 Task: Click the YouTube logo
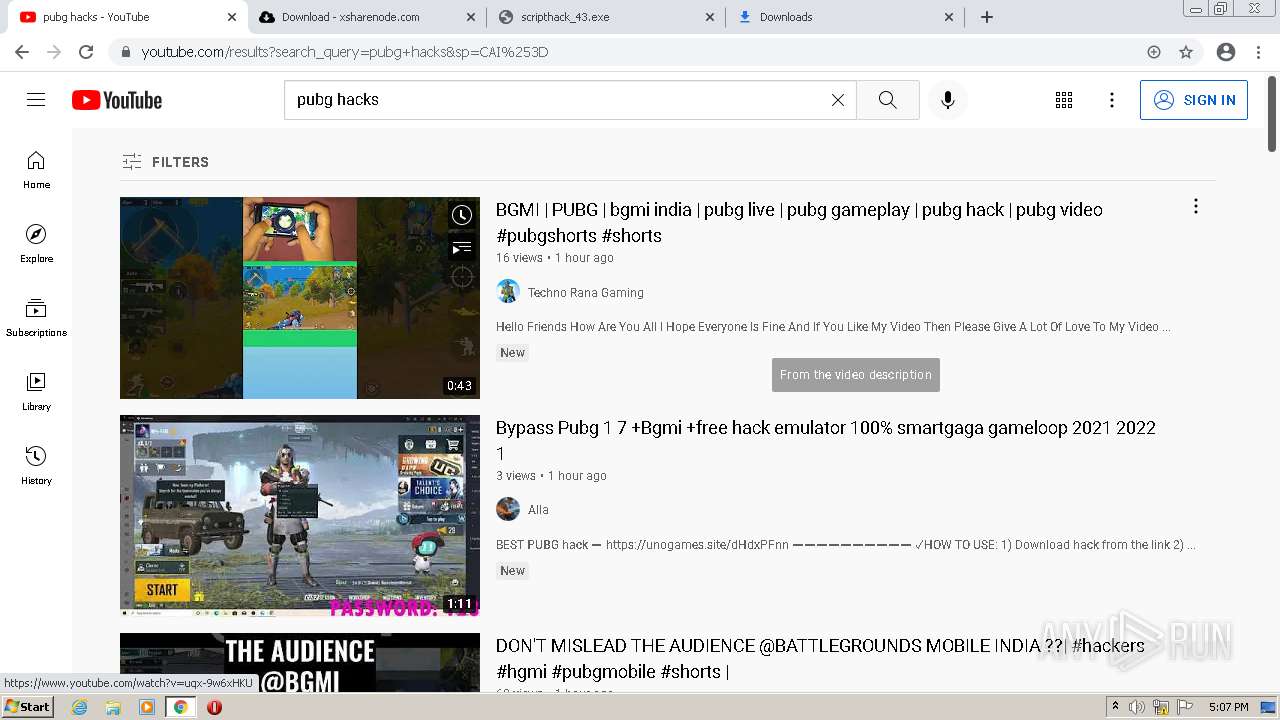(117, 100)
